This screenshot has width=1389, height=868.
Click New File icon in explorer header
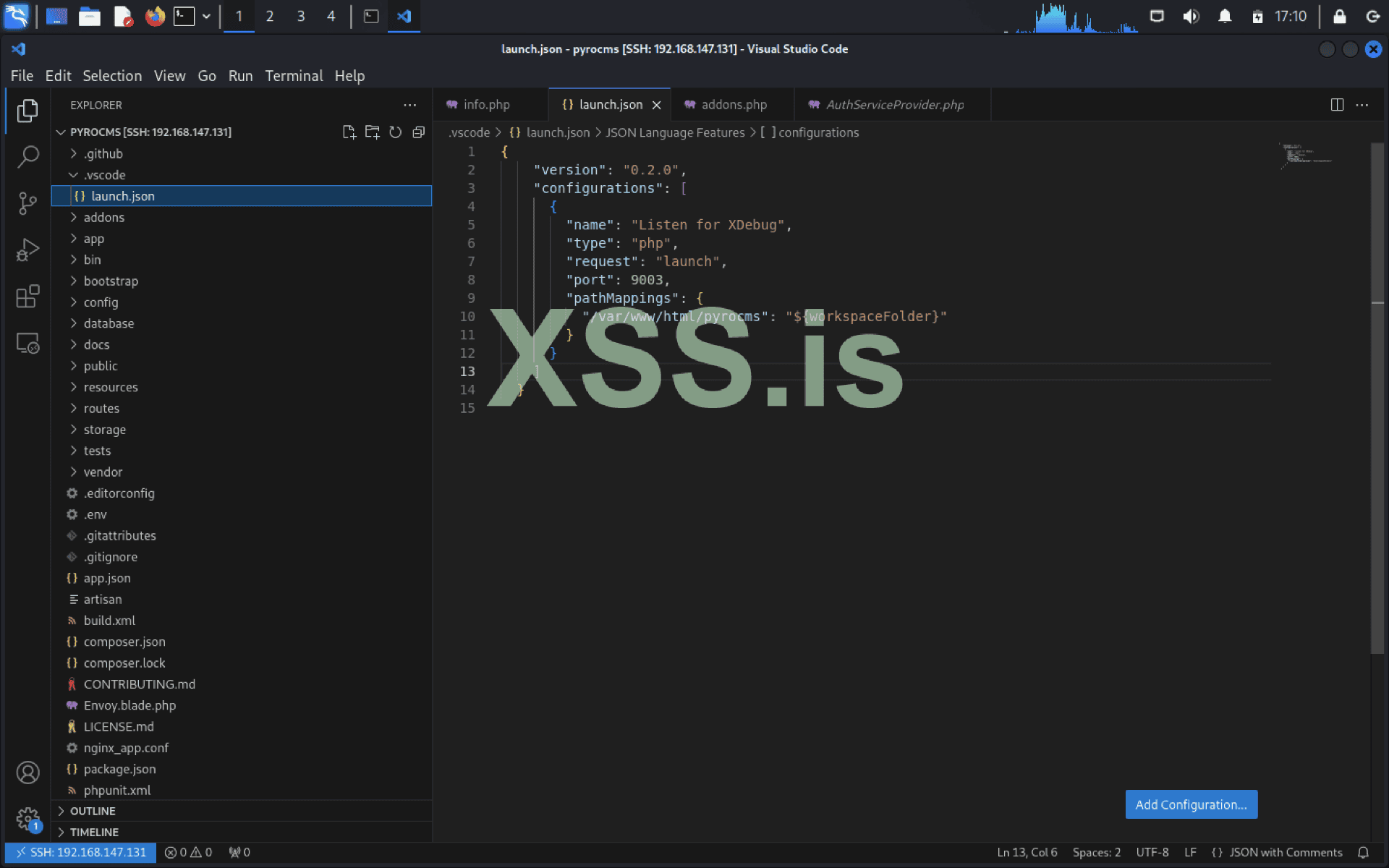click(349, 132)
